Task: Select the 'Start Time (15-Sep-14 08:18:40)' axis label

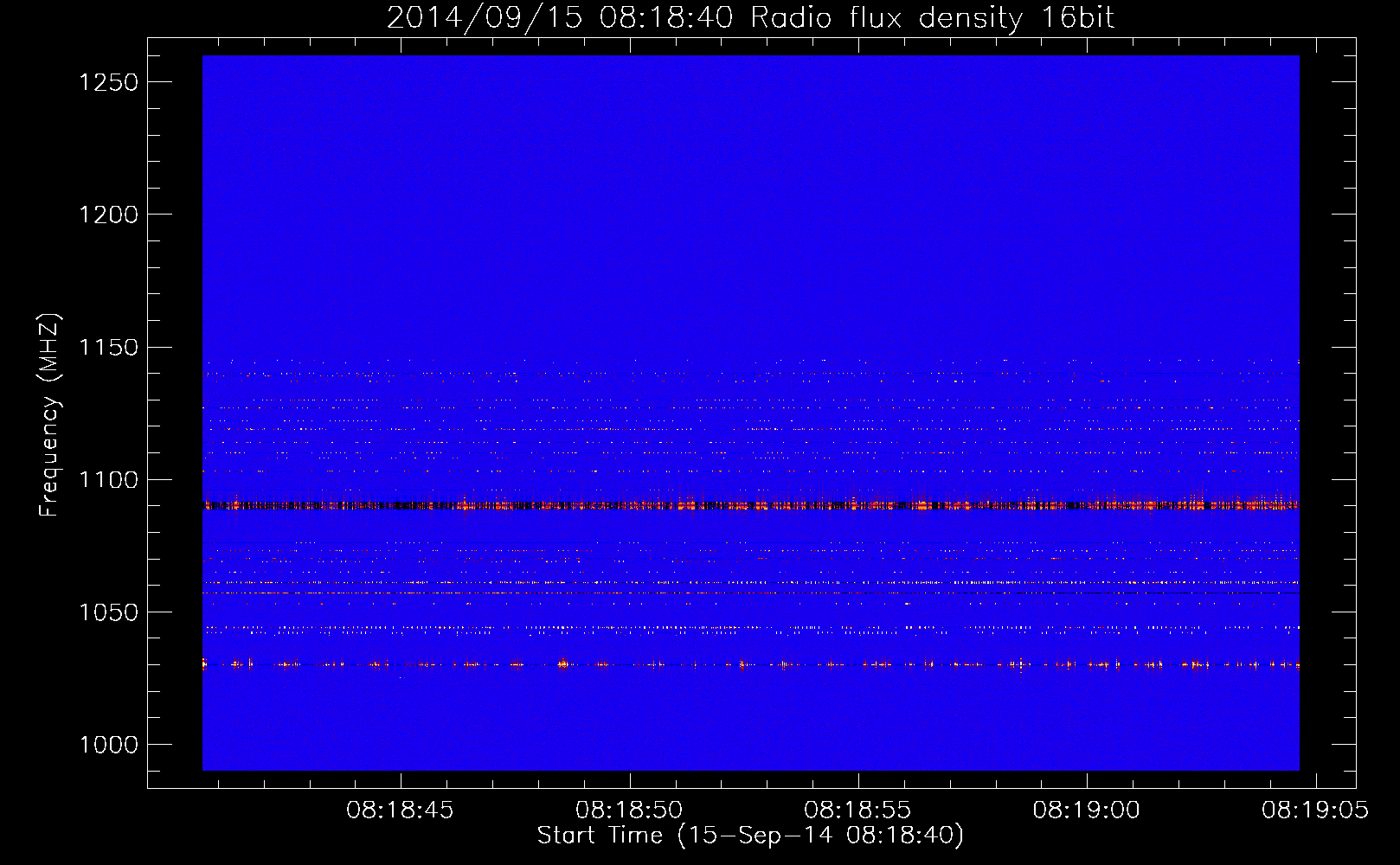Action: [750, 836]
